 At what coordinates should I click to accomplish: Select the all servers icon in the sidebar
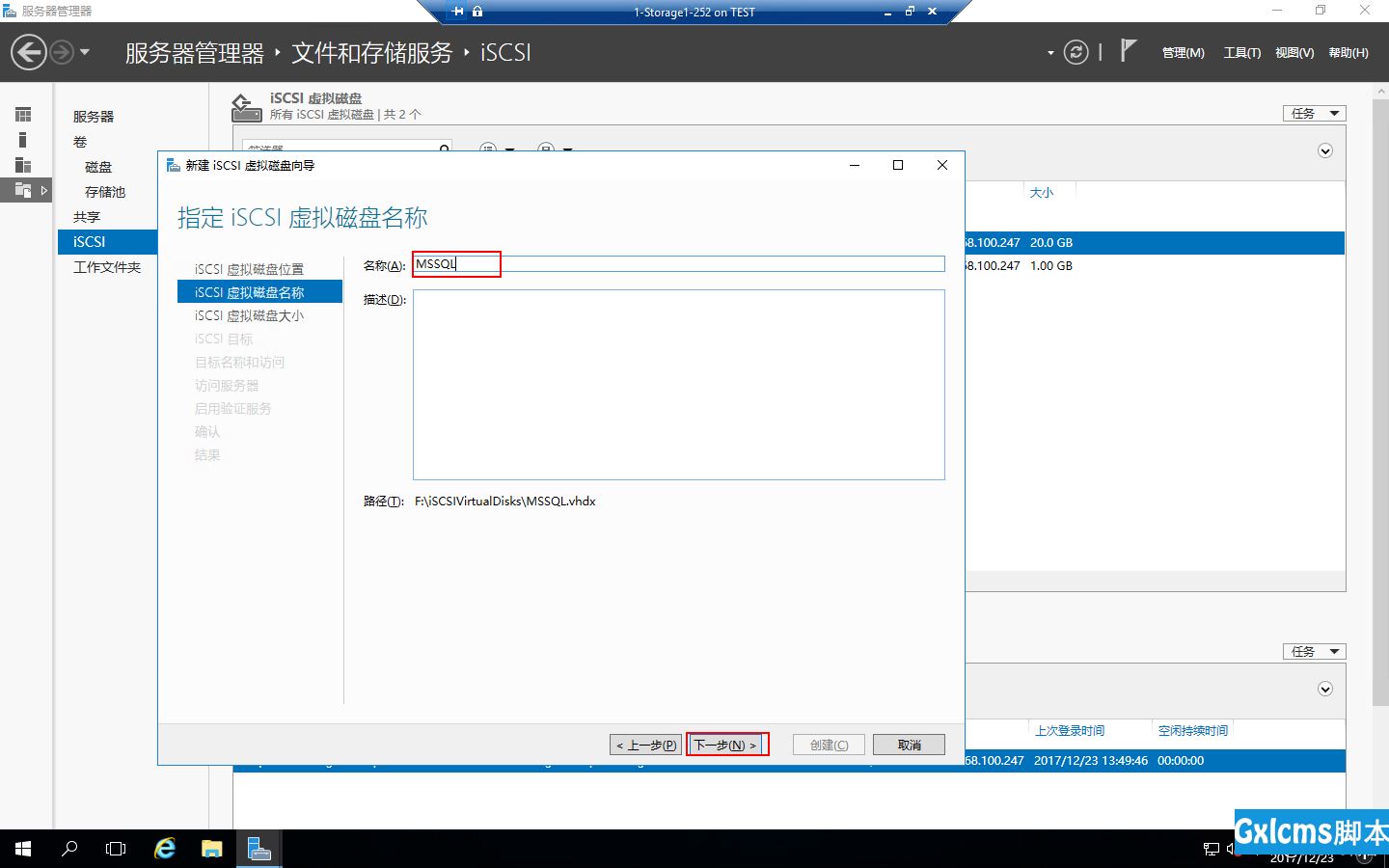(23, 165)
